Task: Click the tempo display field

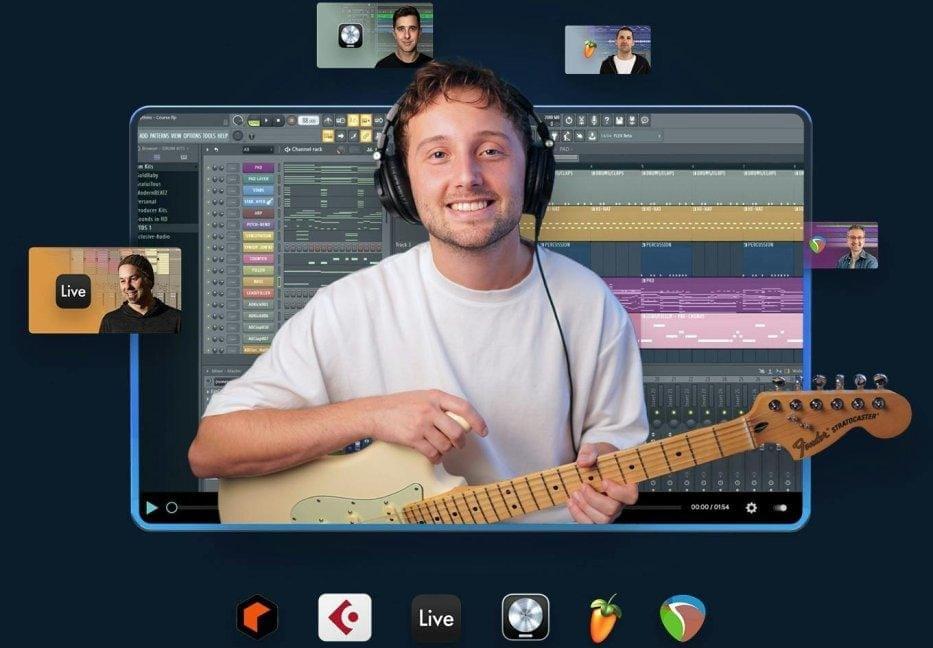Action: point(308,121)
